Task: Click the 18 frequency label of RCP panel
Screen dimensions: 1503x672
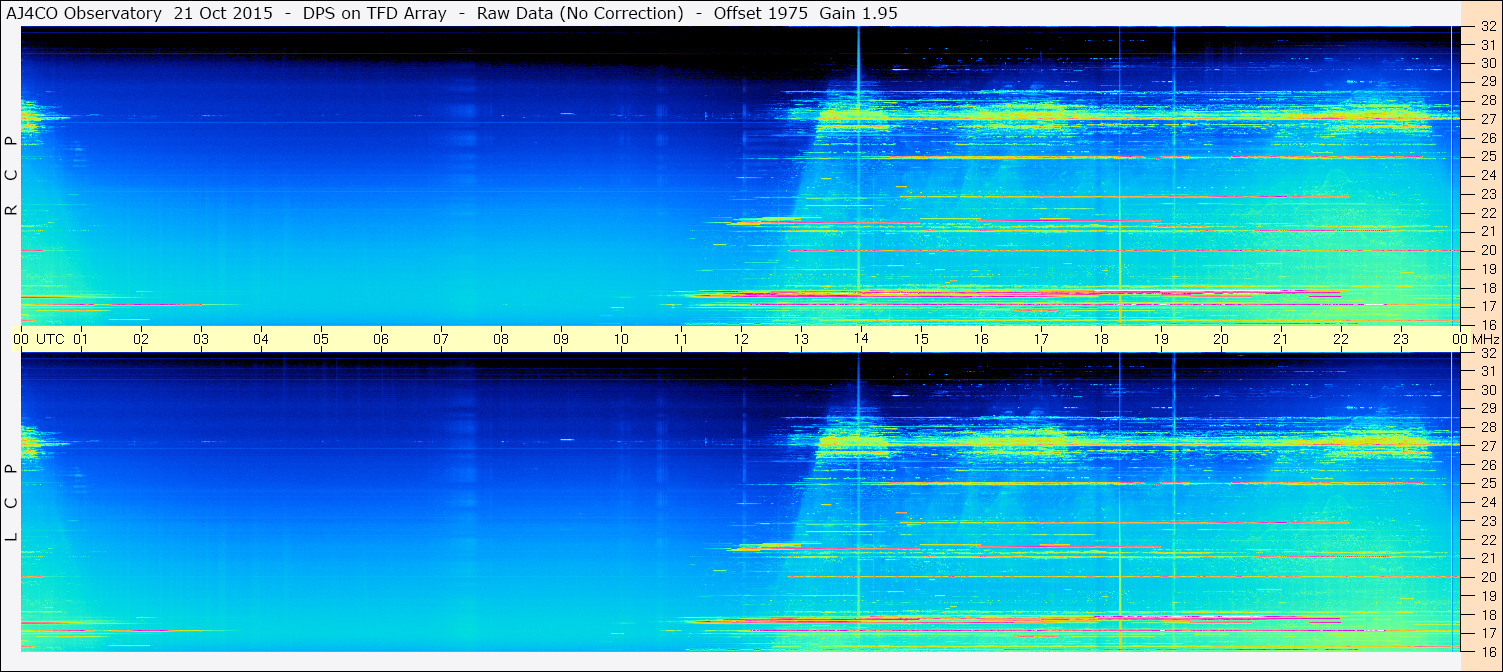Action: (1488, 287)
